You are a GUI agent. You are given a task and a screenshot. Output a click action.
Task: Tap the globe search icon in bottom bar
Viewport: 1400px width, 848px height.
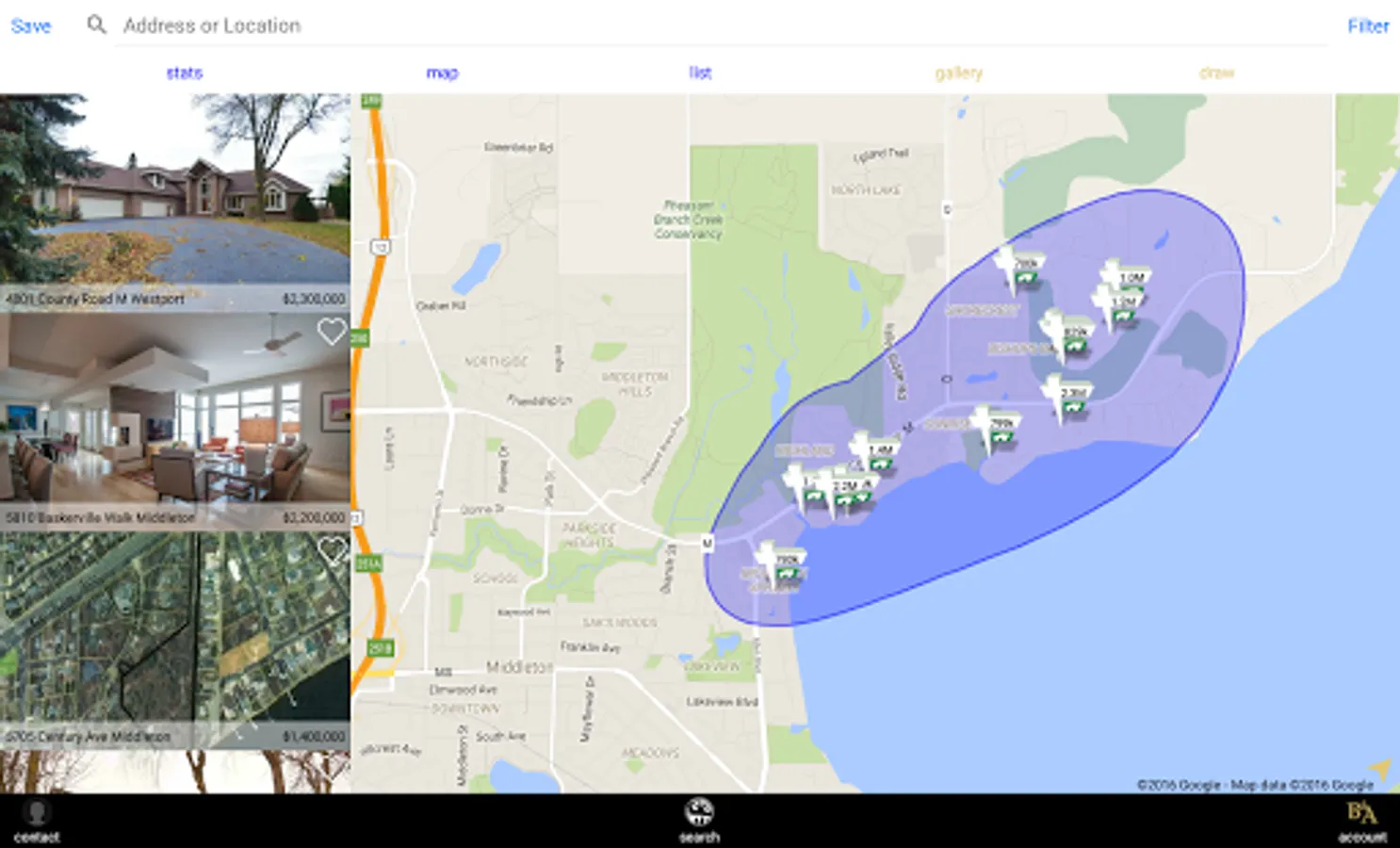click(699, 820)
